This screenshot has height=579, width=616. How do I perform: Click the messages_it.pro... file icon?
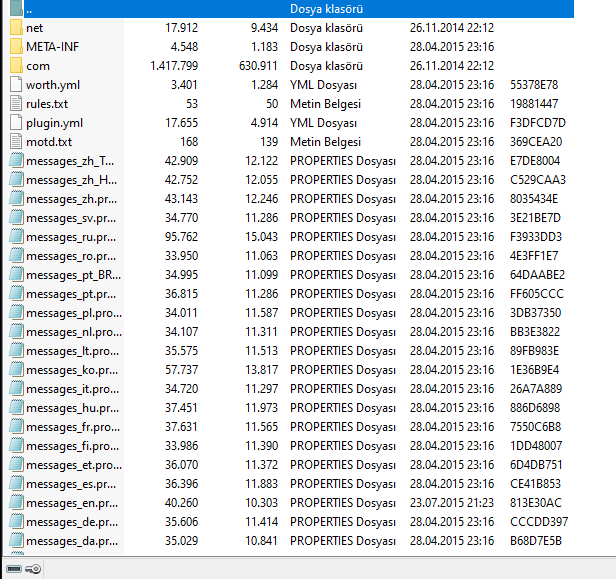[16, 388]
